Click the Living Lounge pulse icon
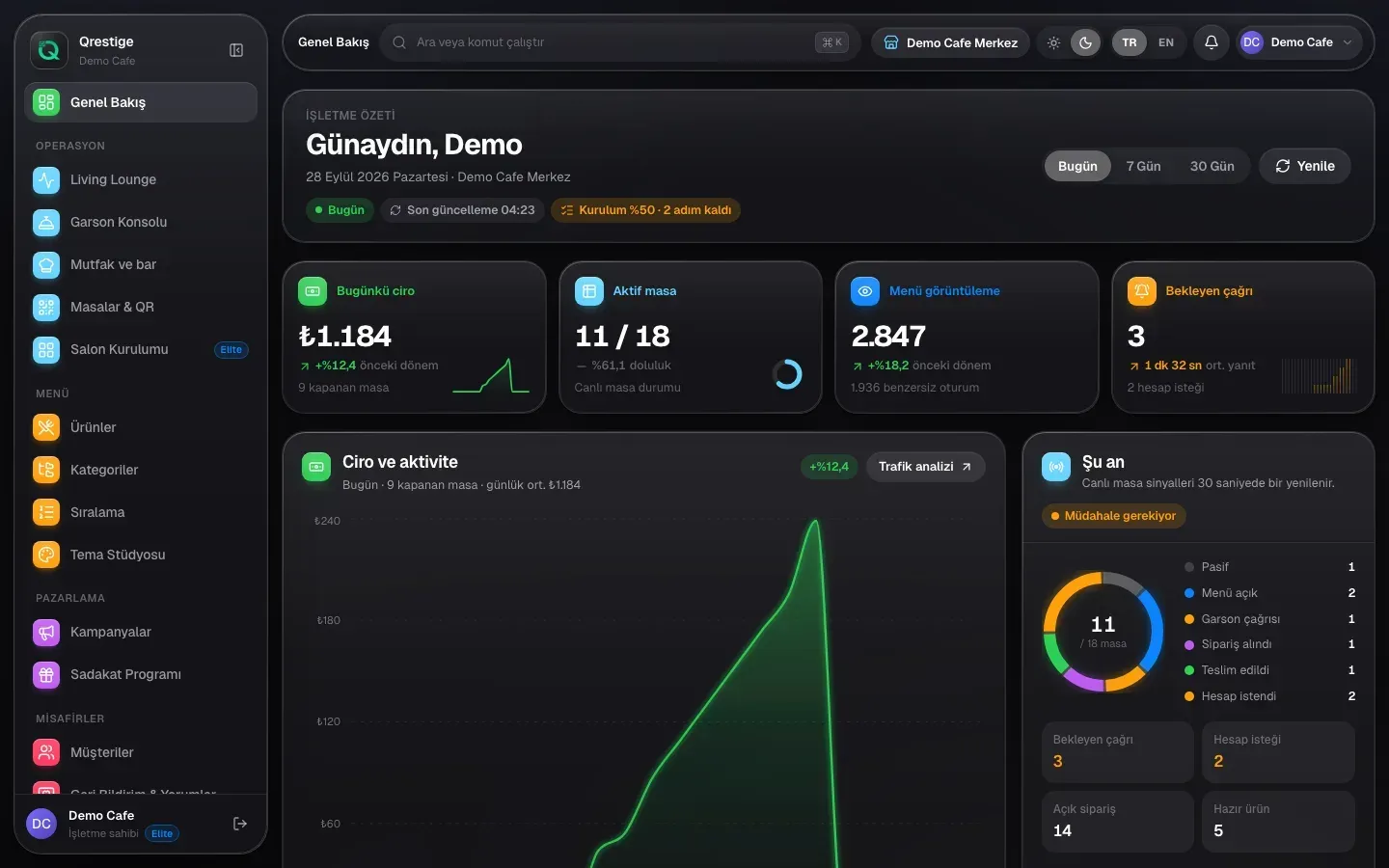Screen dimensions: 1389x868 (x=46, y=179)
